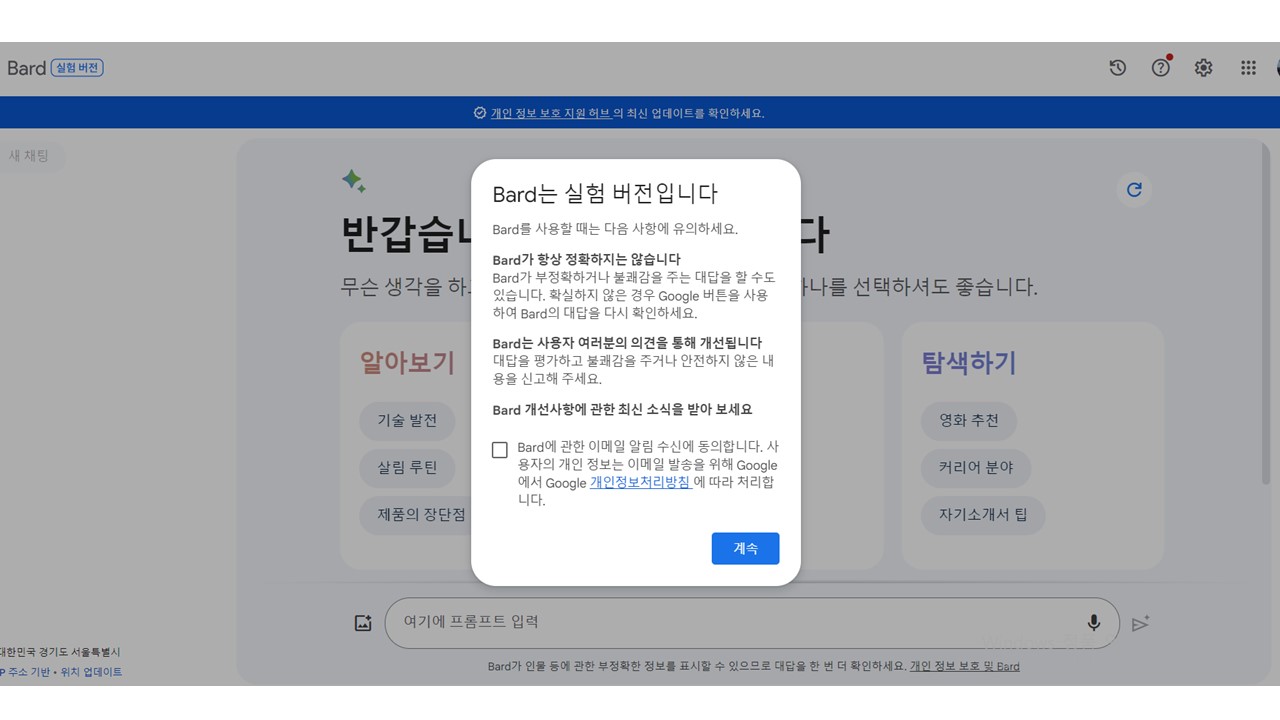Open the 개인 정보 보호 지원 허브 link
The image size is (1280, 720).
[x=551, y=113]
